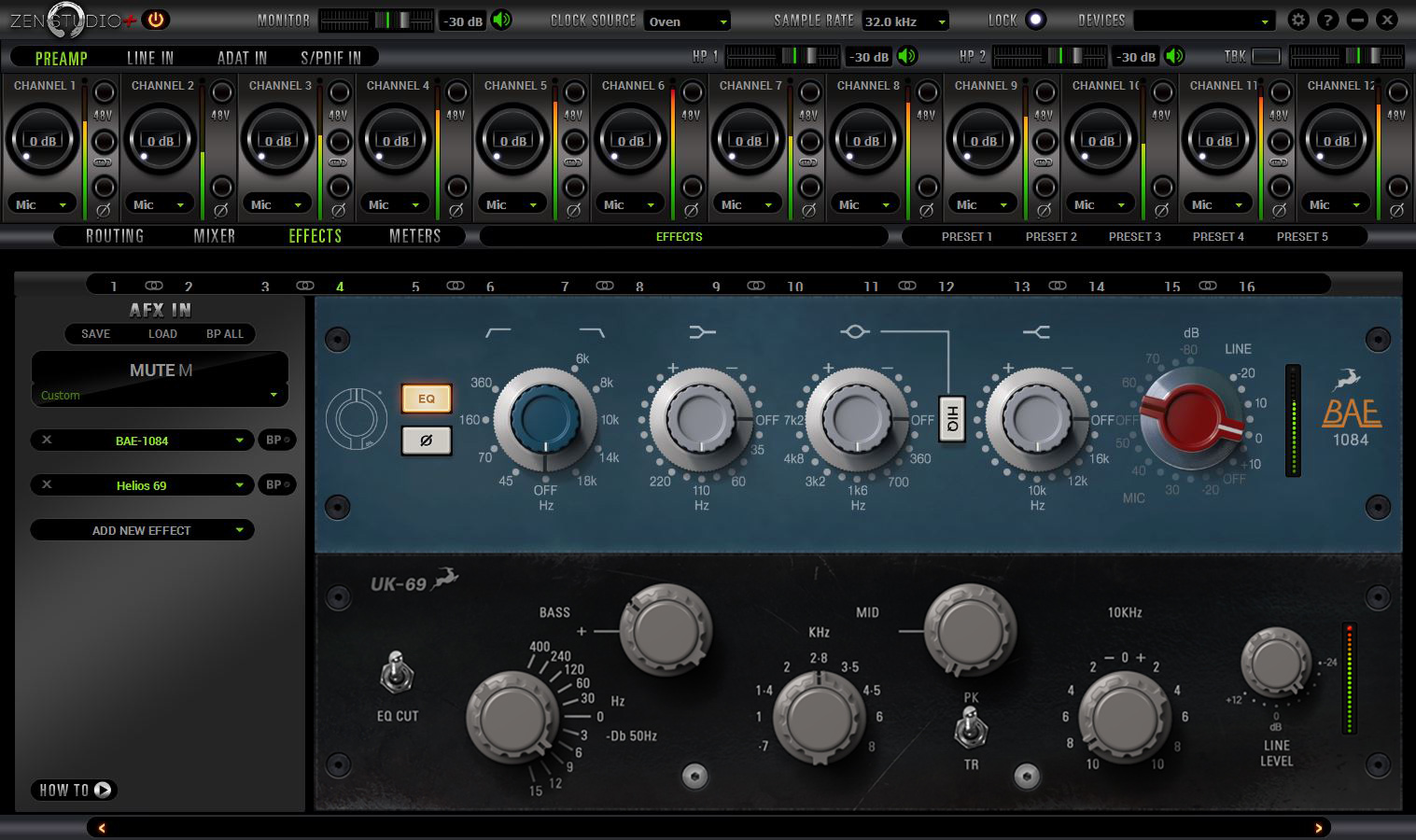Click the BP ALL button
Screen dimensions: 1416x840
coord(225,334)
